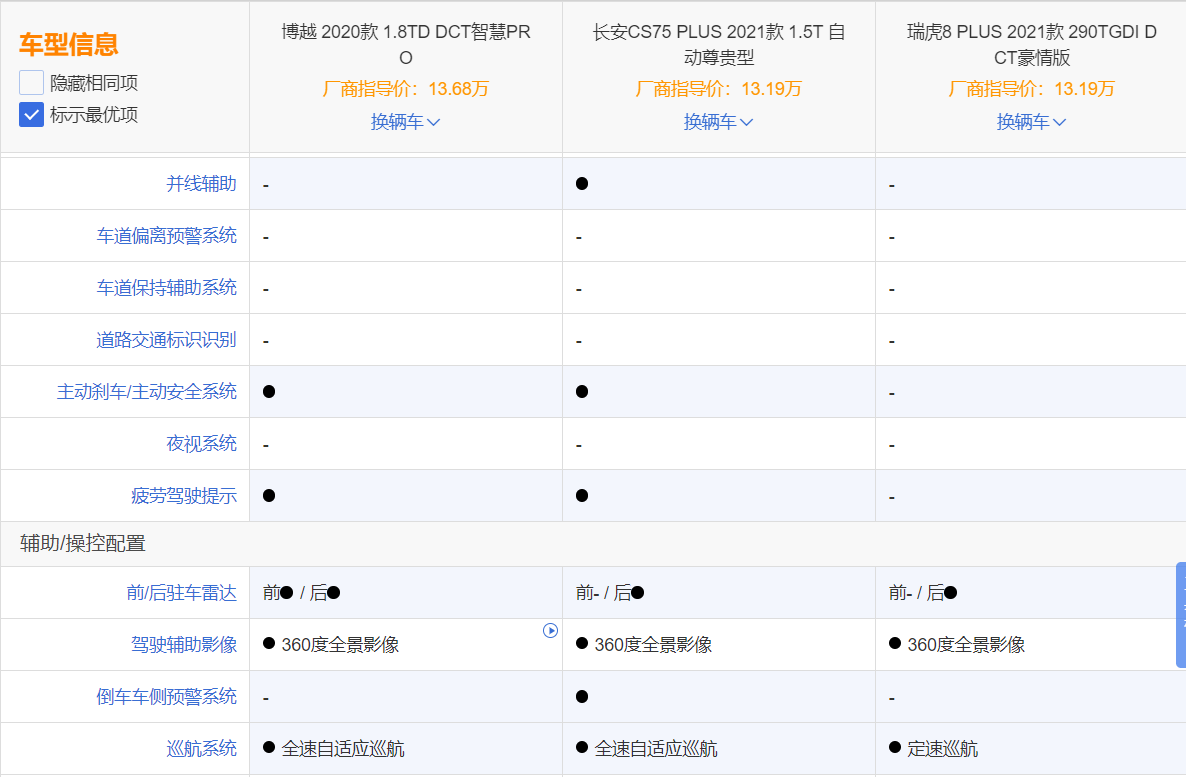Open the 车道保持辅助系统 link
This screenshot has width=1186, height=777.
click(x=165, y=287)
